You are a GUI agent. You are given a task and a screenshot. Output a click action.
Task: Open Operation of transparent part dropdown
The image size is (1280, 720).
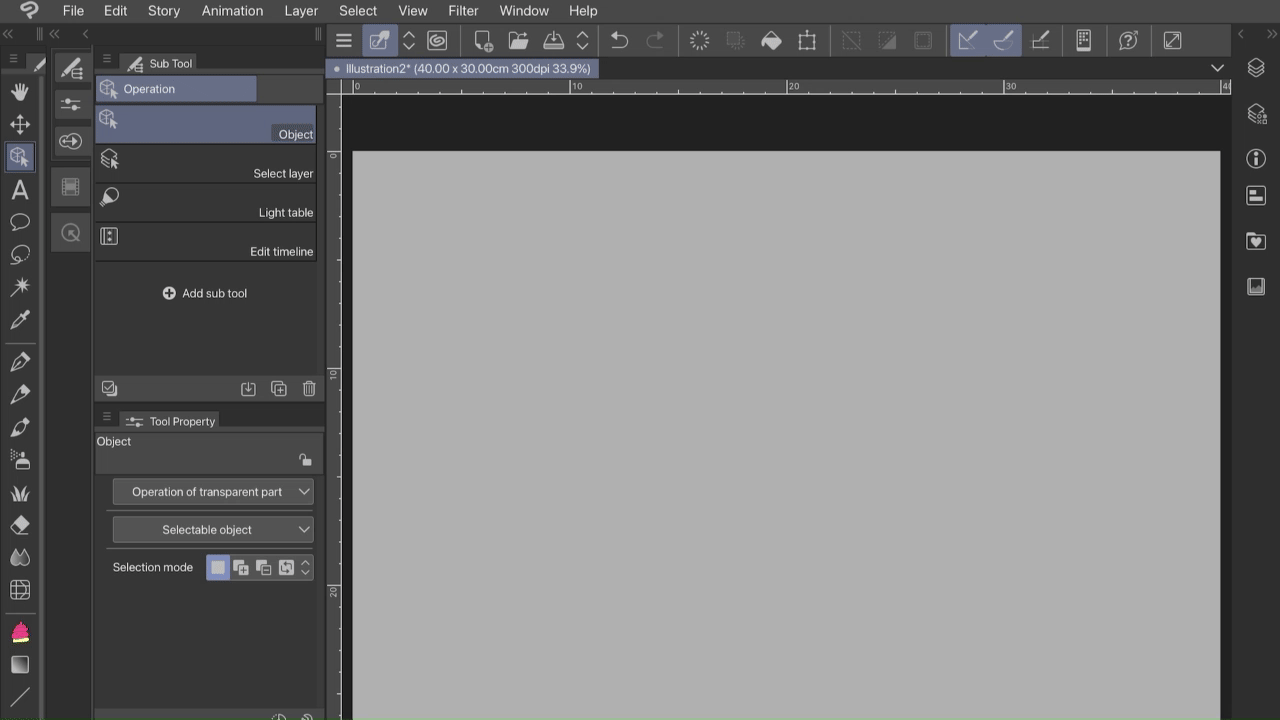(x=213, y=492)
